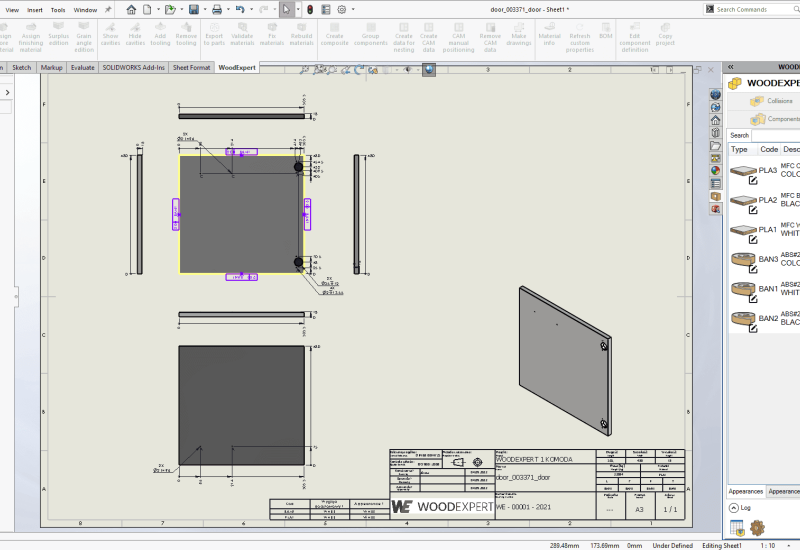This screenshot has height=550, width=800.
Task: Expand the Log section
Action: tap(732, 508)
